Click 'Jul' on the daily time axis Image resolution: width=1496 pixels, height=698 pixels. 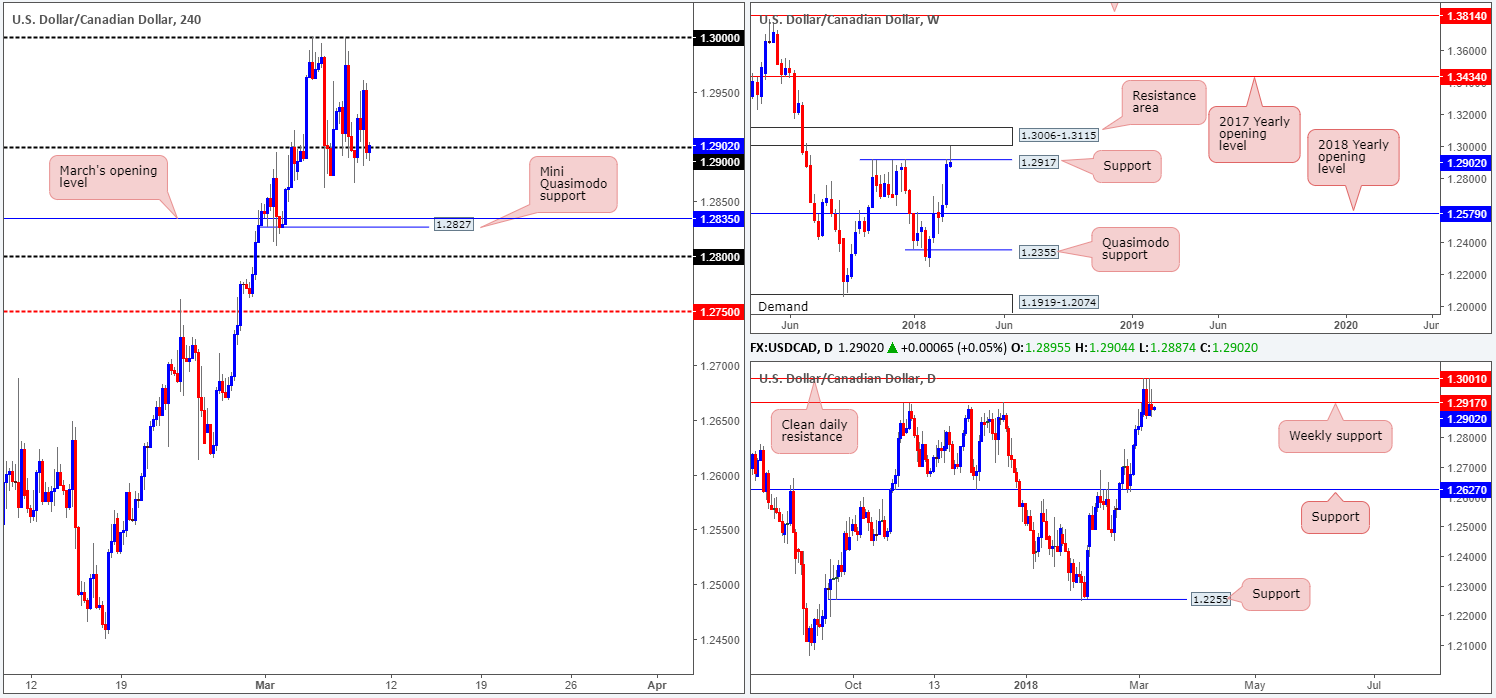tap(1374, 686)
